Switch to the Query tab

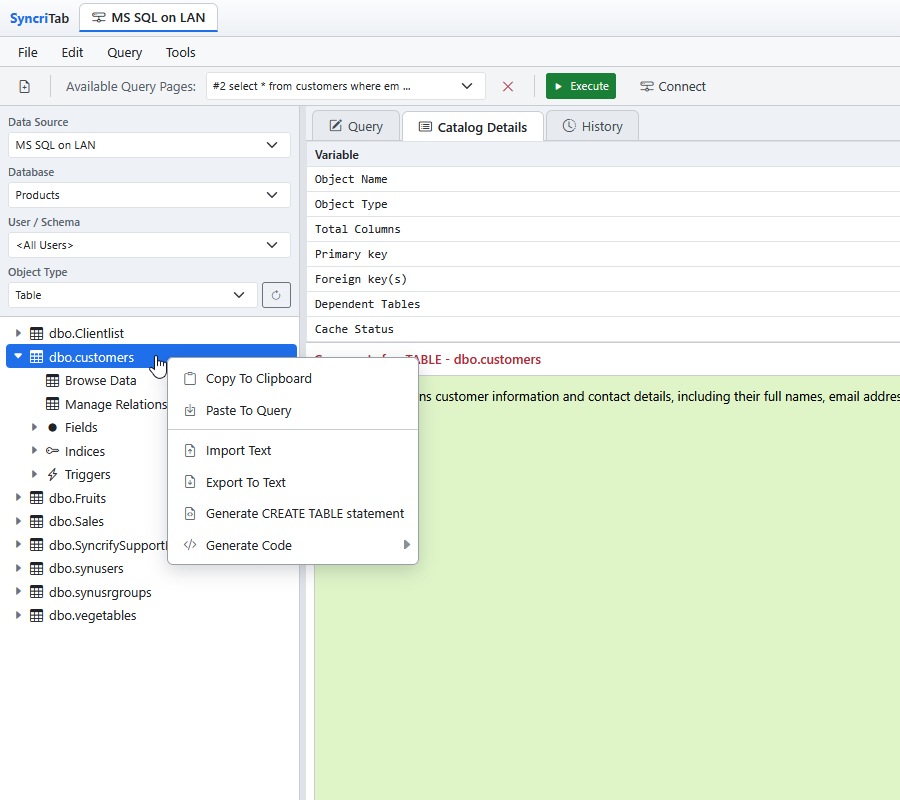tap(356, 126)
